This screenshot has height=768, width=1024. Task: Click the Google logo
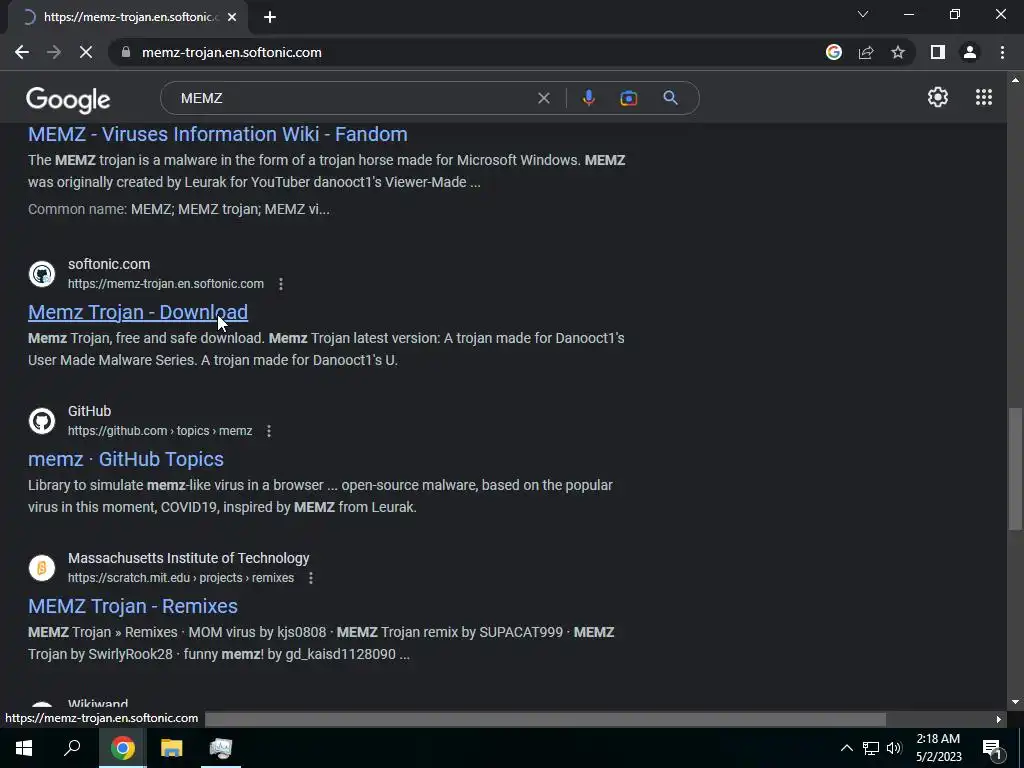[x=68, y=99]
